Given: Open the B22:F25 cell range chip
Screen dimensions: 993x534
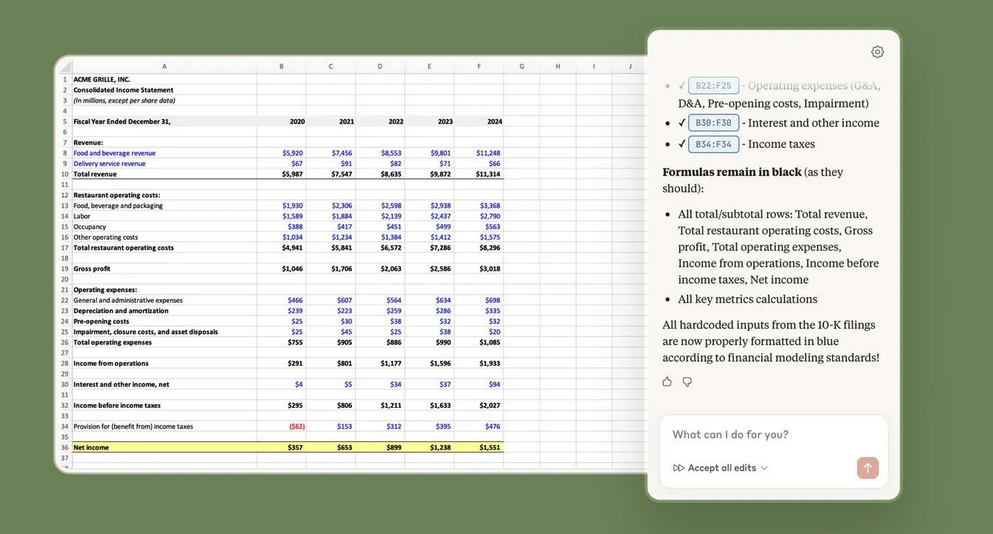Looking at the screenshot, I should pyautogui.click(x=713, y=86).
